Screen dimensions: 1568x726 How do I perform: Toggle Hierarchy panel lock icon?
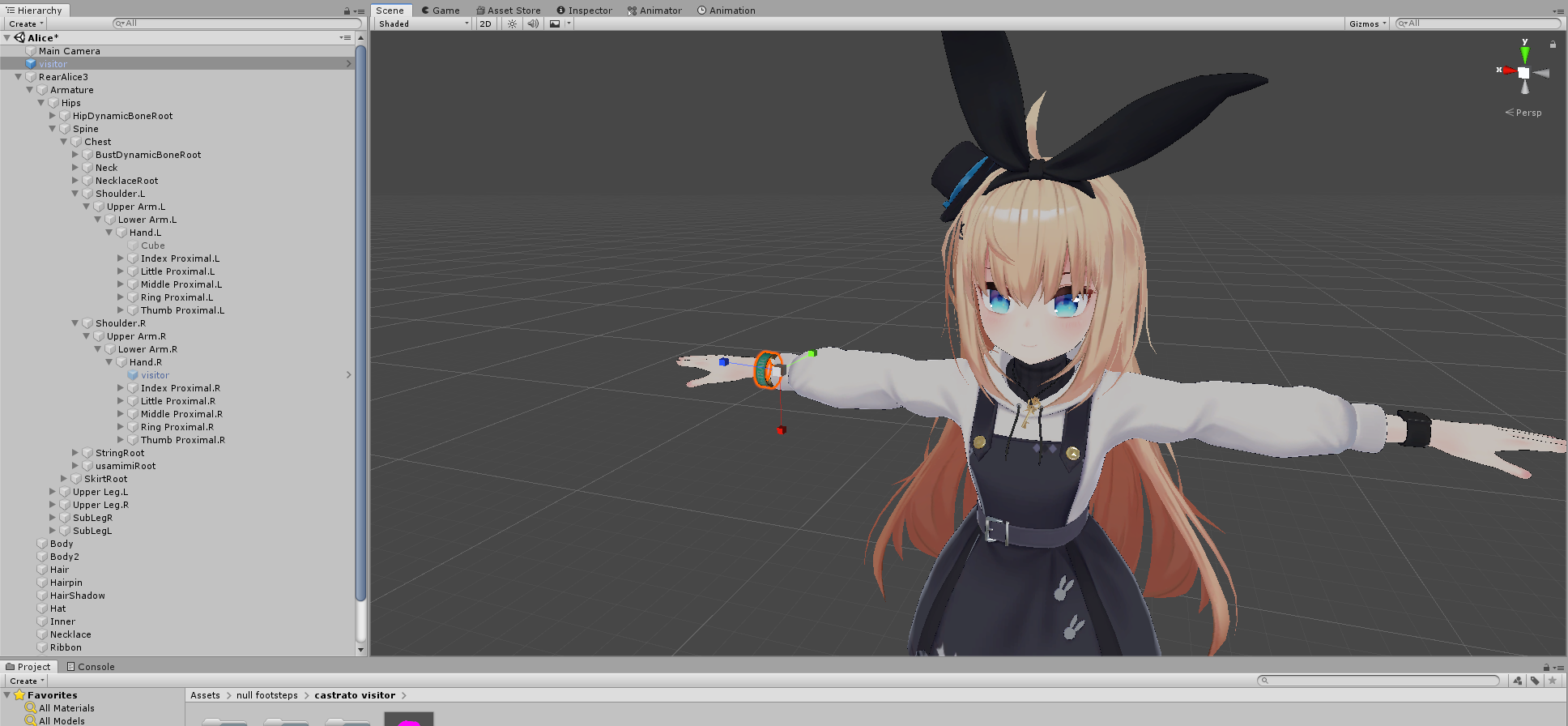point(347,11)
